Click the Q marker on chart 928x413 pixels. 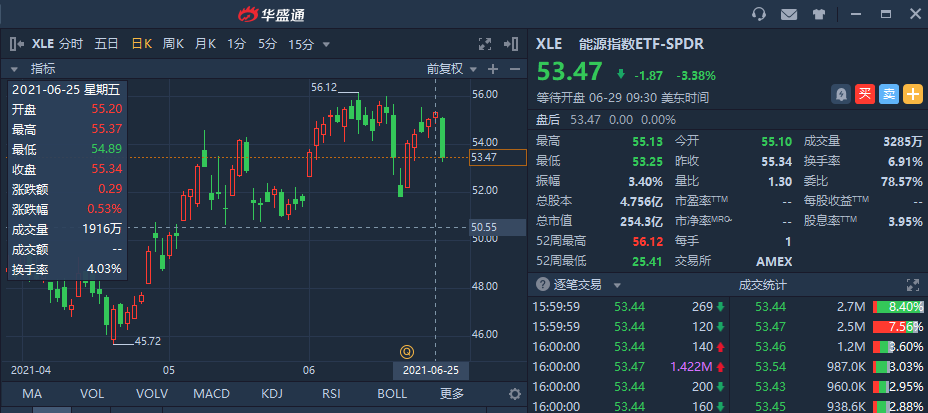pyautogui.click(x=406, y=351)
